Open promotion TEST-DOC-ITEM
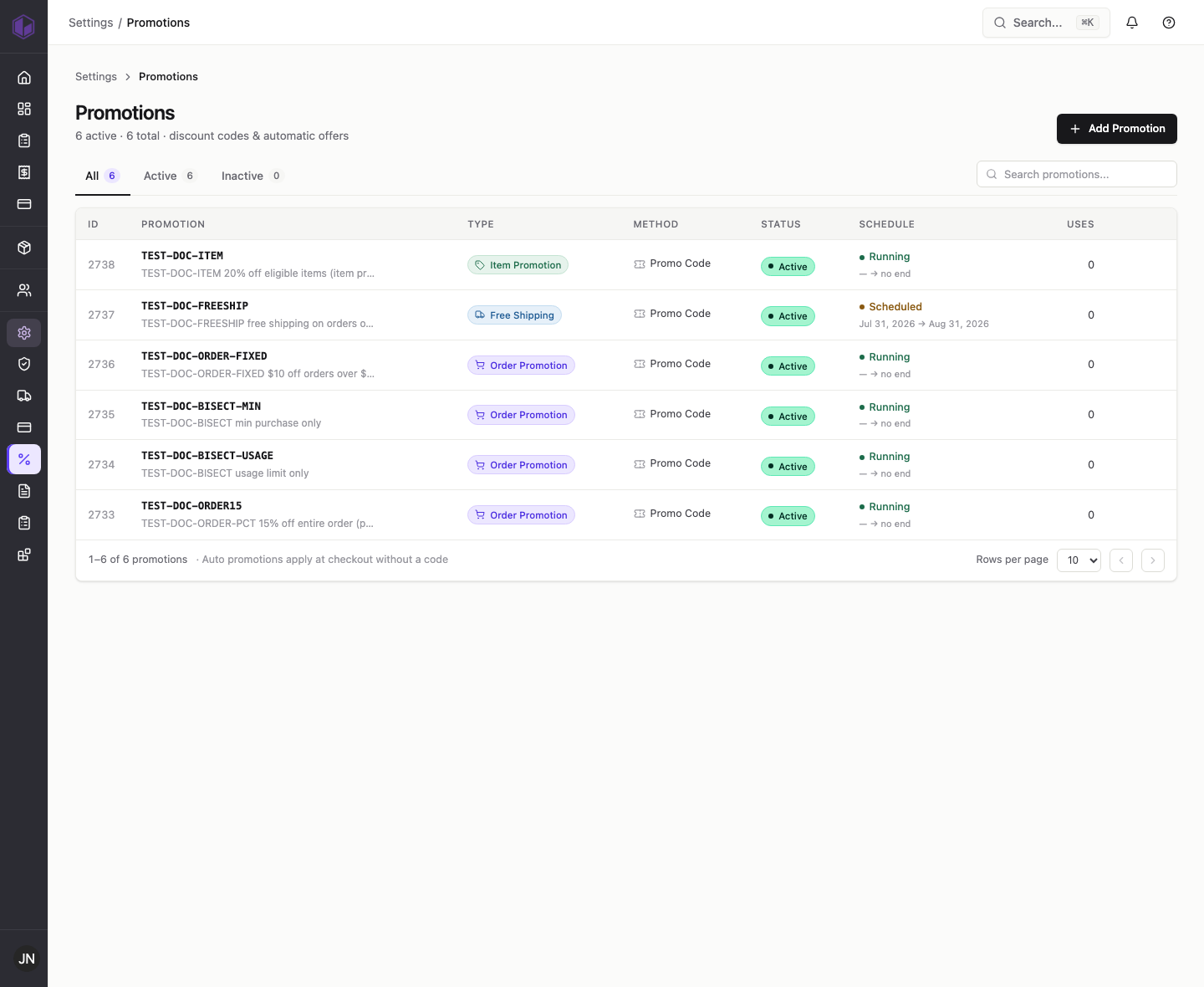The width and height of the screenshot is (1204, 987). pos(182,256)
